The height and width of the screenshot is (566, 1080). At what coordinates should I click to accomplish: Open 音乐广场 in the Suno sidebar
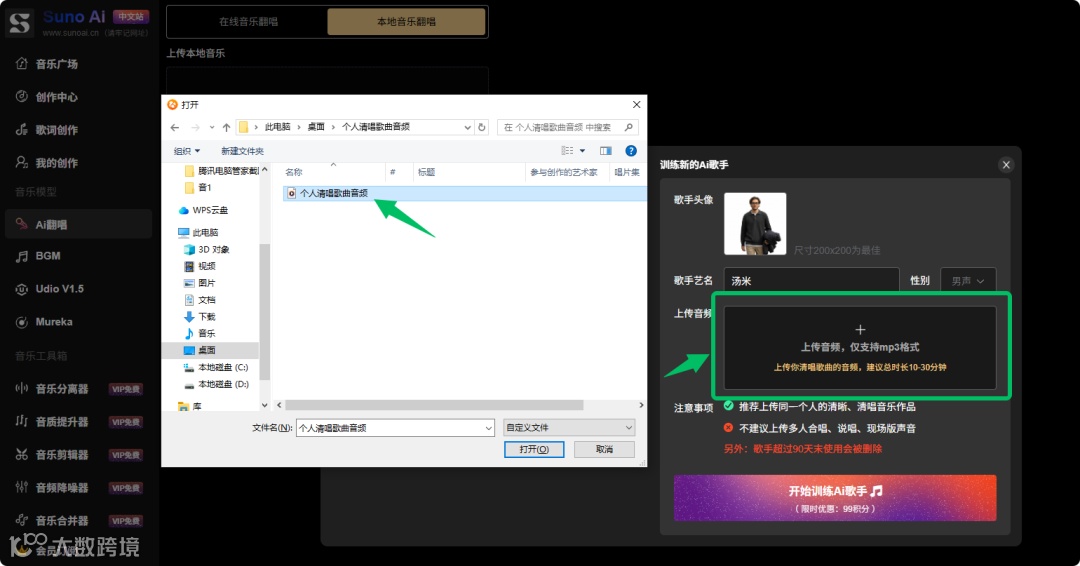(56, 64)
